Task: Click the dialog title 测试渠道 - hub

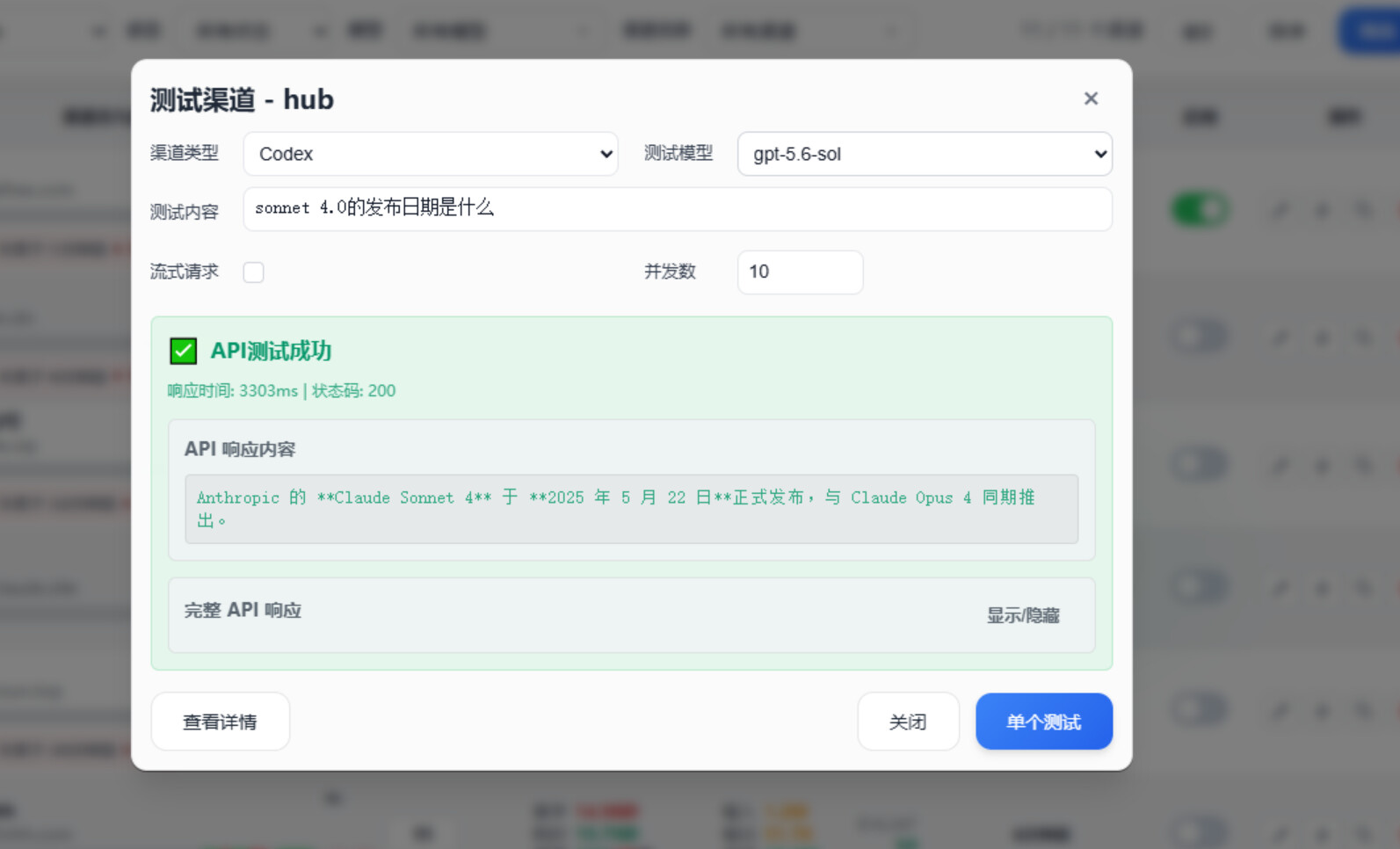Action: pyautogui.click(x=242, y=99)
